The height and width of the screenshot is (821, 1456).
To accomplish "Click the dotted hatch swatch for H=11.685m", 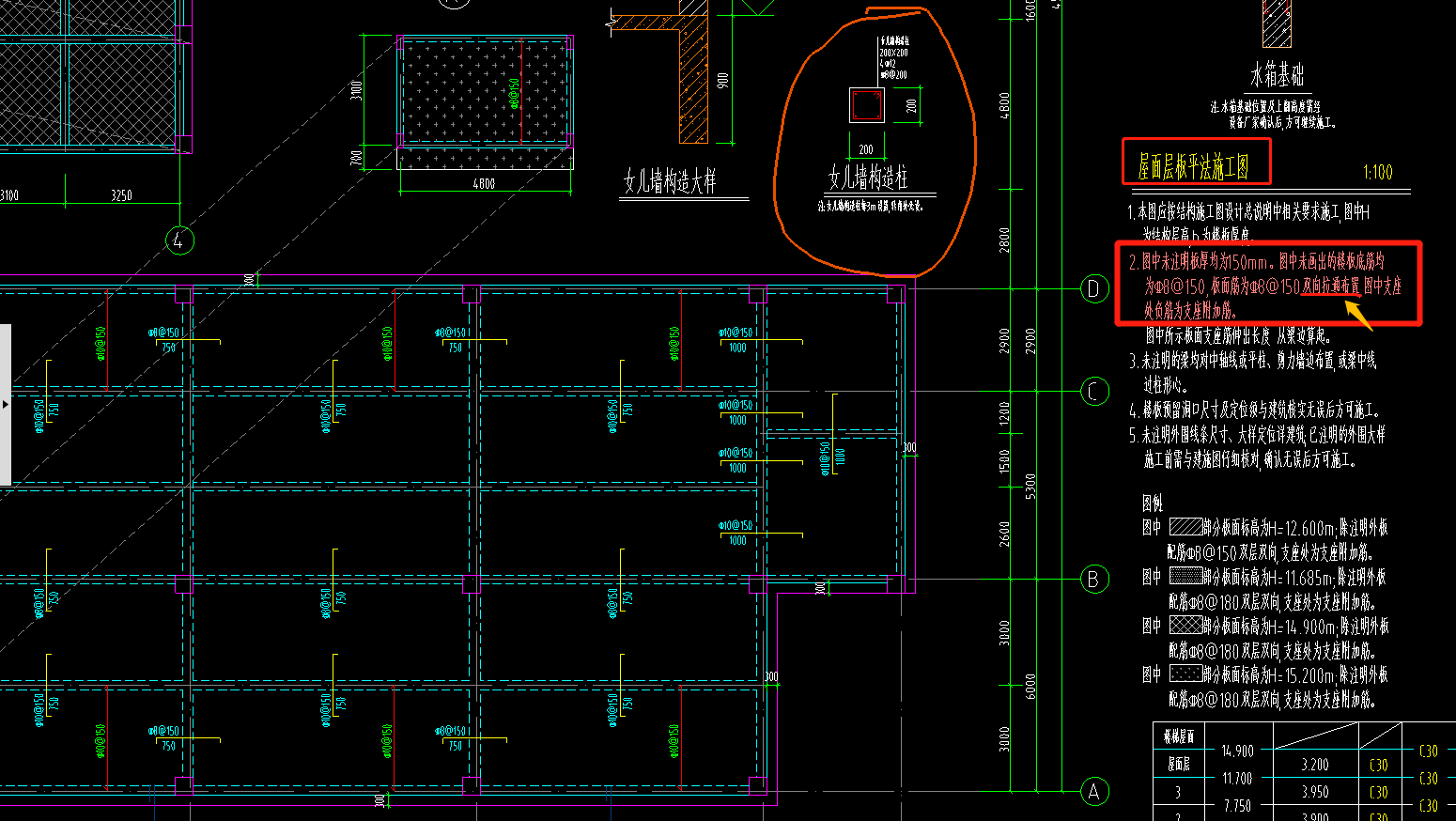I will [1185, 575].
